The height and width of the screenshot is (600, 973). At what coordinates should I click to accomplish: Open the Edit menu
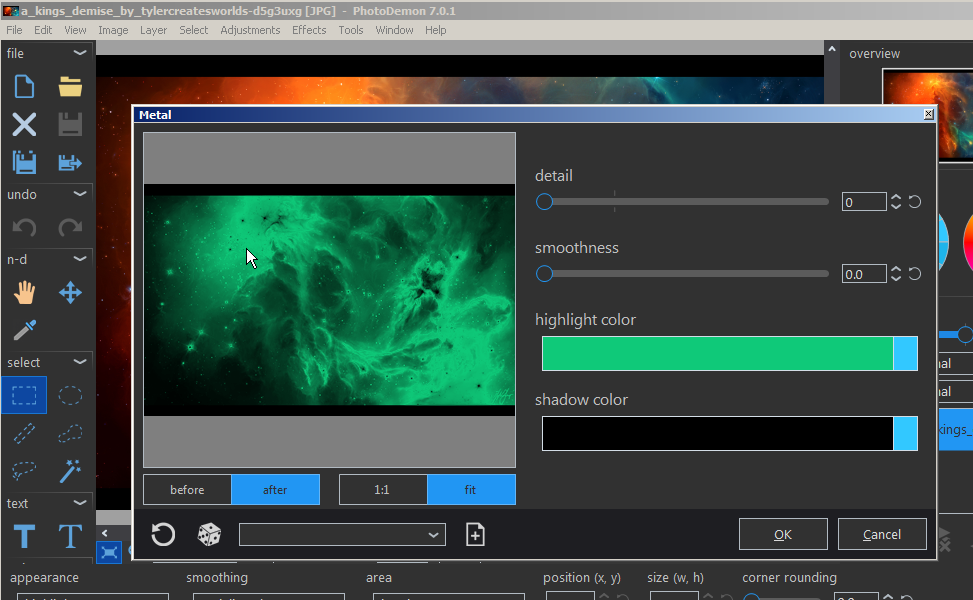43,30
